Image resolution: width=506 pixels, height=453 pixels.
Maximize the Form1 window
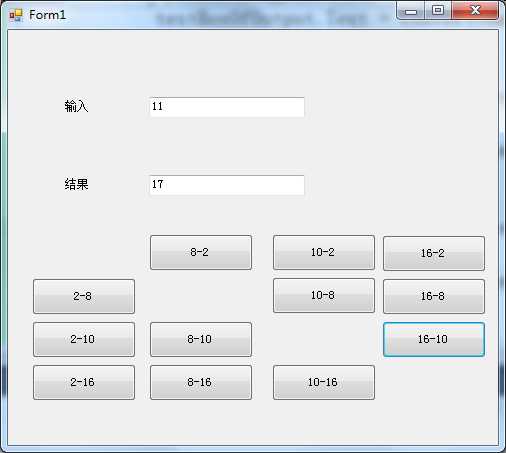click(x=438, y=10)
